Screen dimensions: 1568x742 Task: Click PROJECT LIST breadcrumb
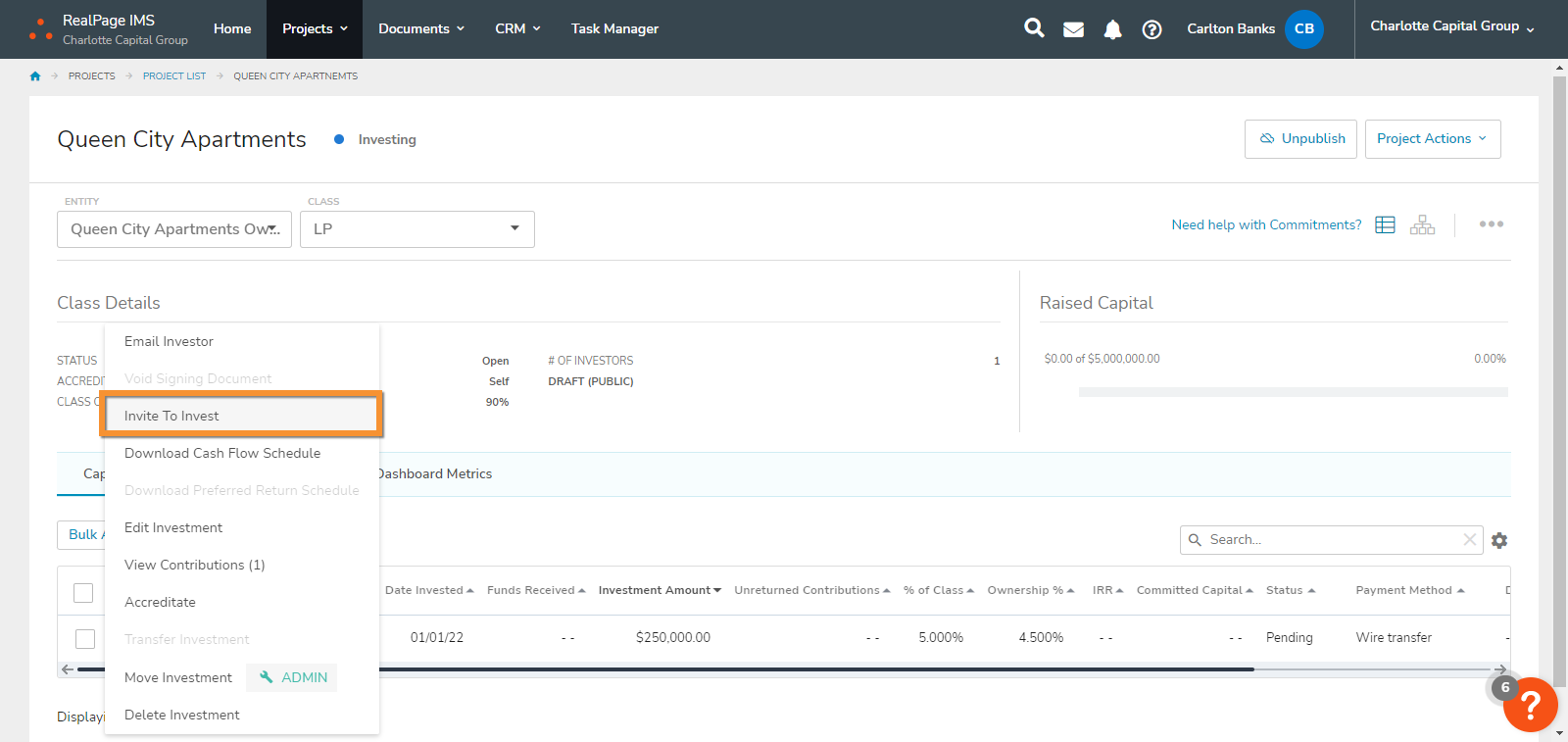click(x=174, y=75)
